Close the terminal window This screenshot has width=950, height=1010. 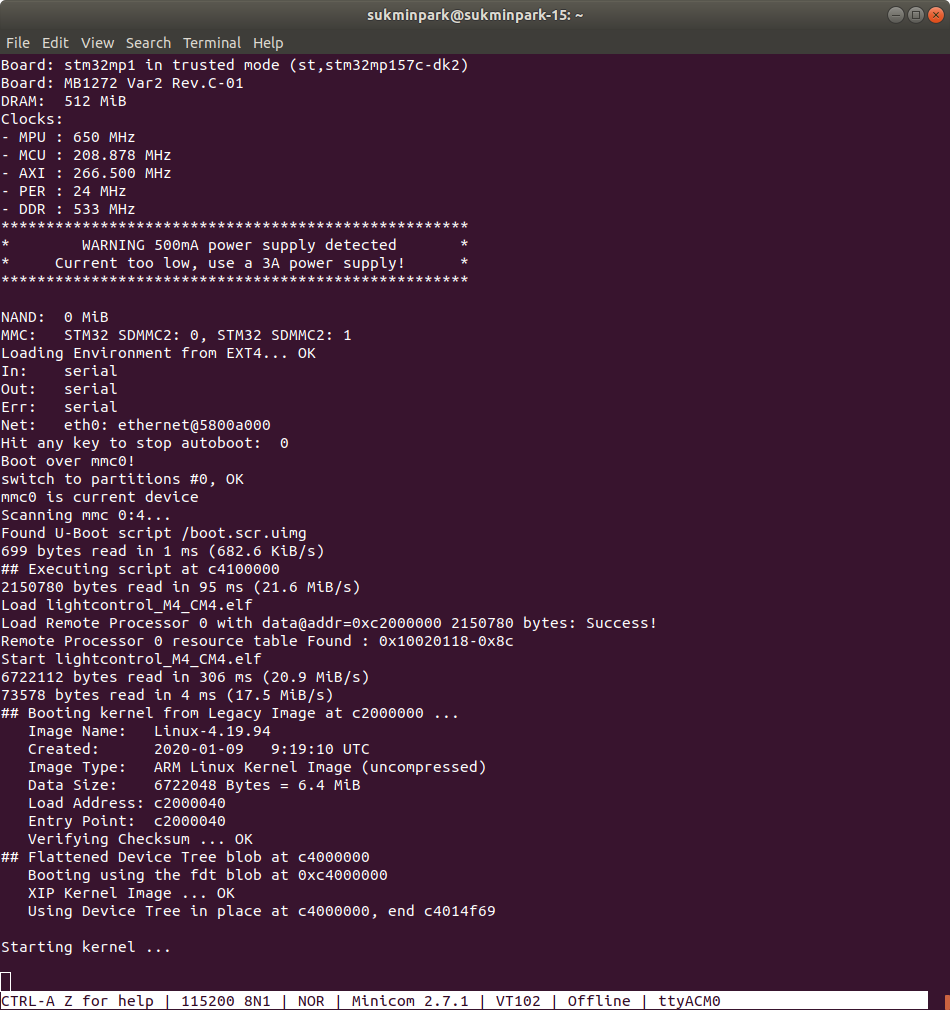tap(936, 15)
